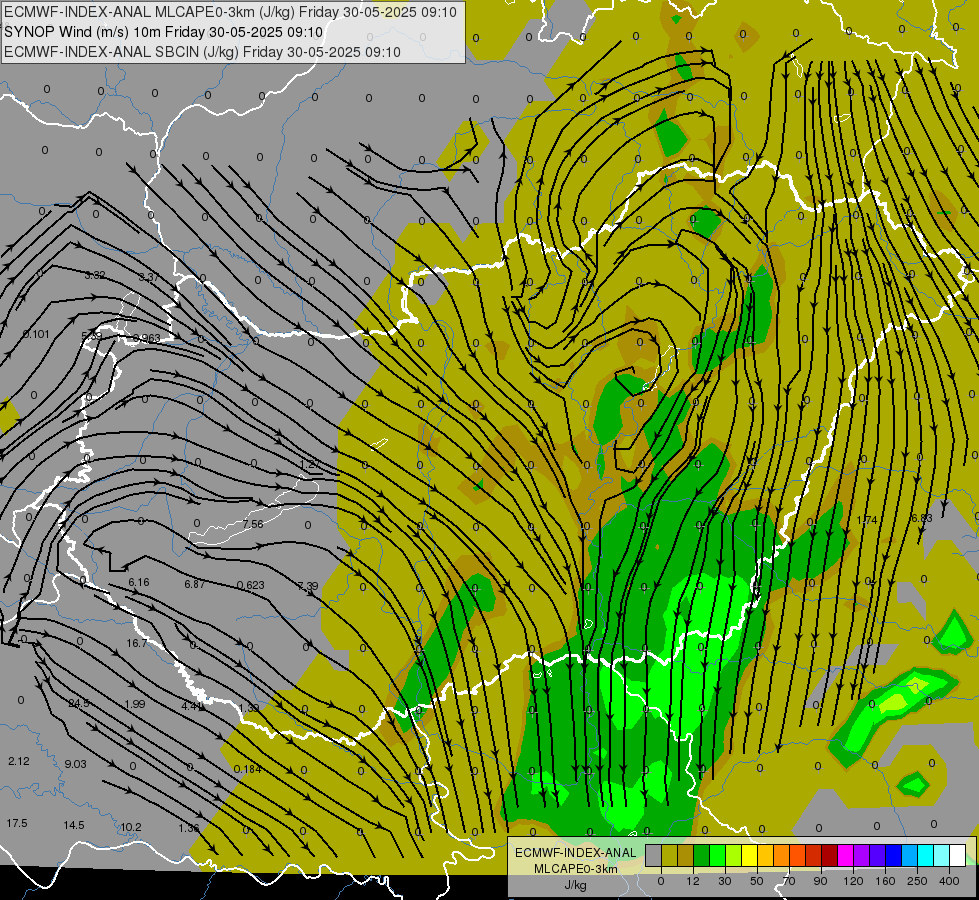979x900 pixels.
Task: Select the olive-yellow legend swatch above label 0
Action: pos(669,855)
